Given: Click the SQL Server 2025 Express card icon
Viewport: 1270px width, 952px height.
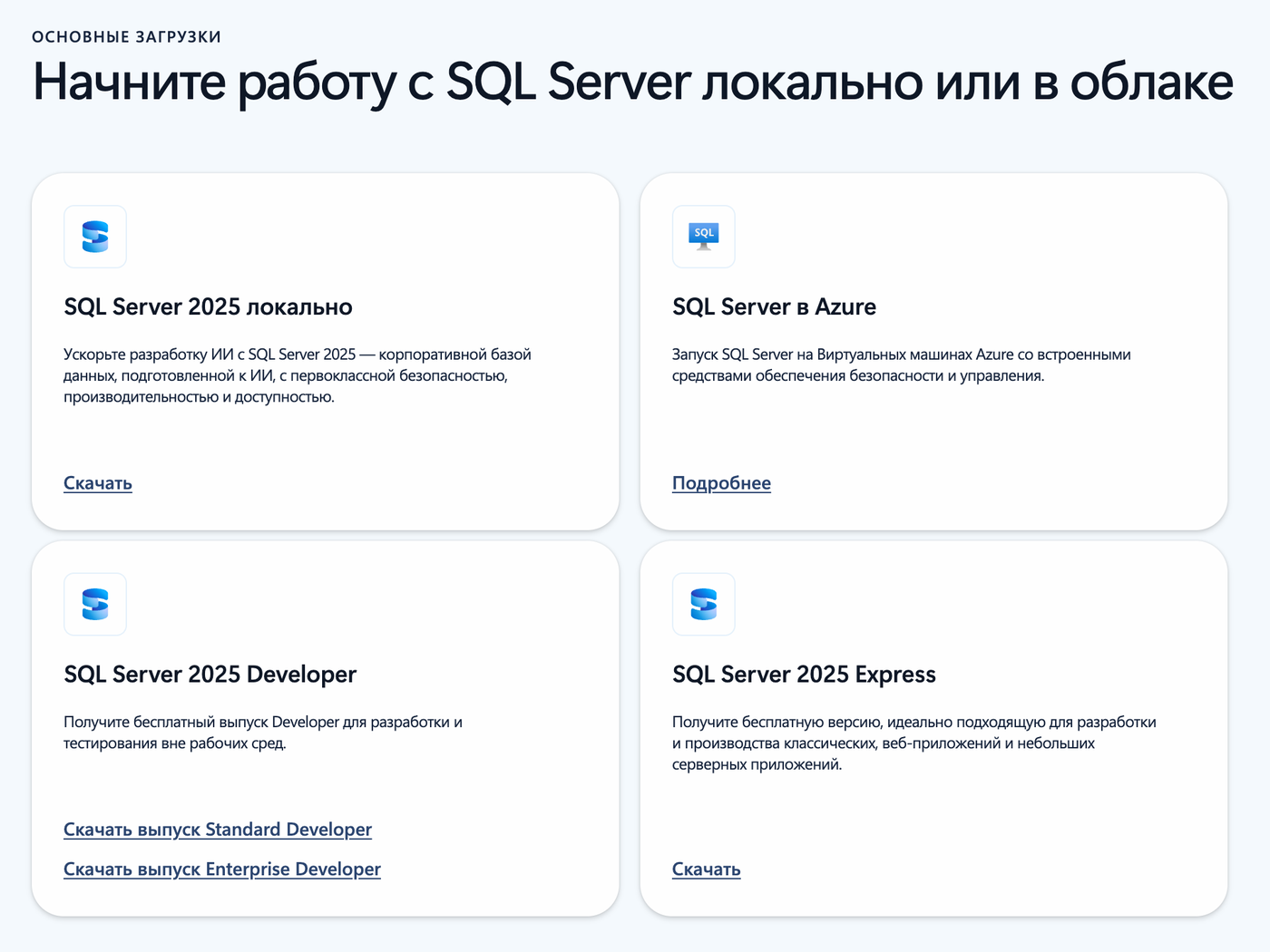Looking at the screenshot, I should click(x=704, y=605).
